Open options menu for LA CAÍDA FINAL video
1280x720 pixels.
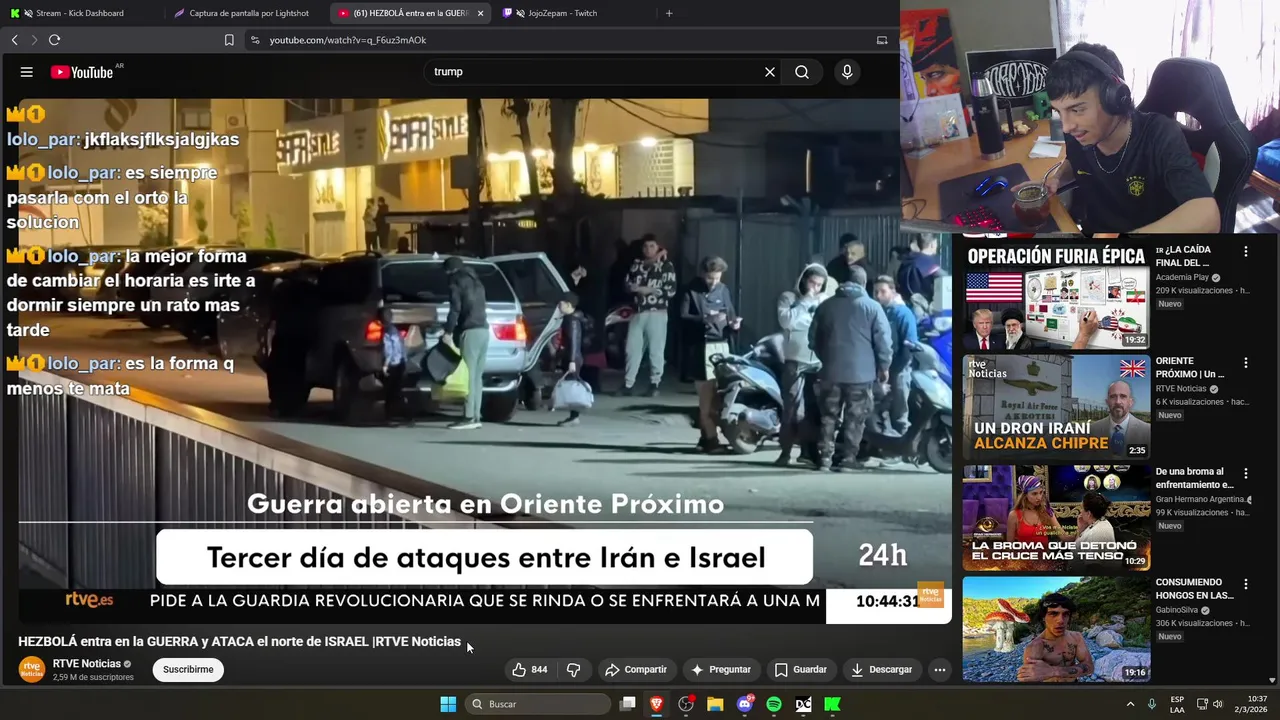(1246, 252)
